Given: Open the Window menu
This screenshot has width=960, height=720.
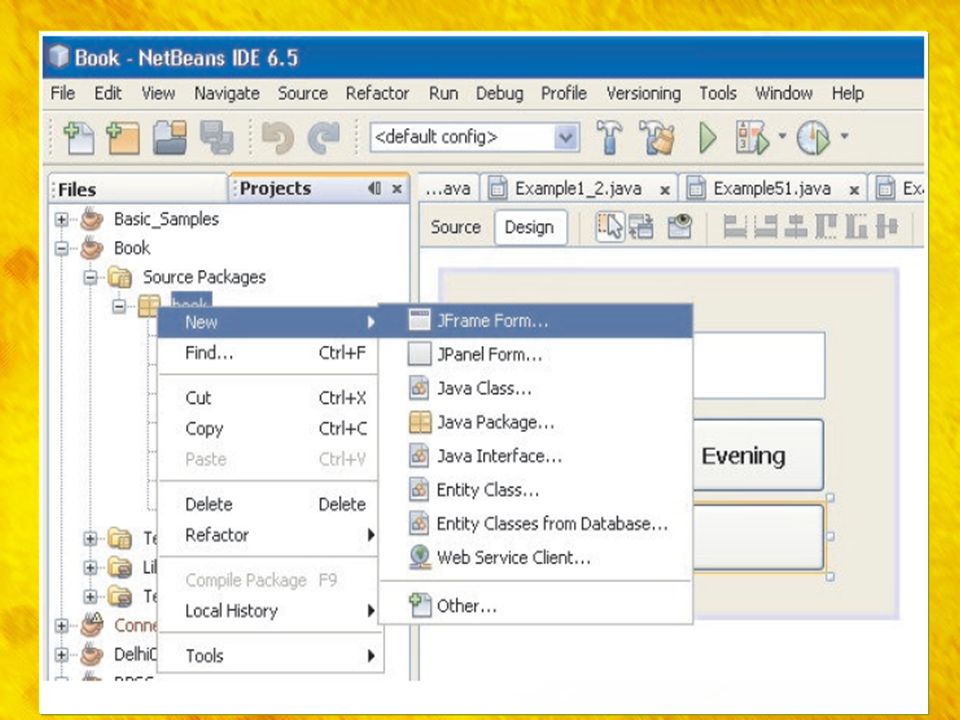Looking at the screenshot, I should tap(784, 93).
